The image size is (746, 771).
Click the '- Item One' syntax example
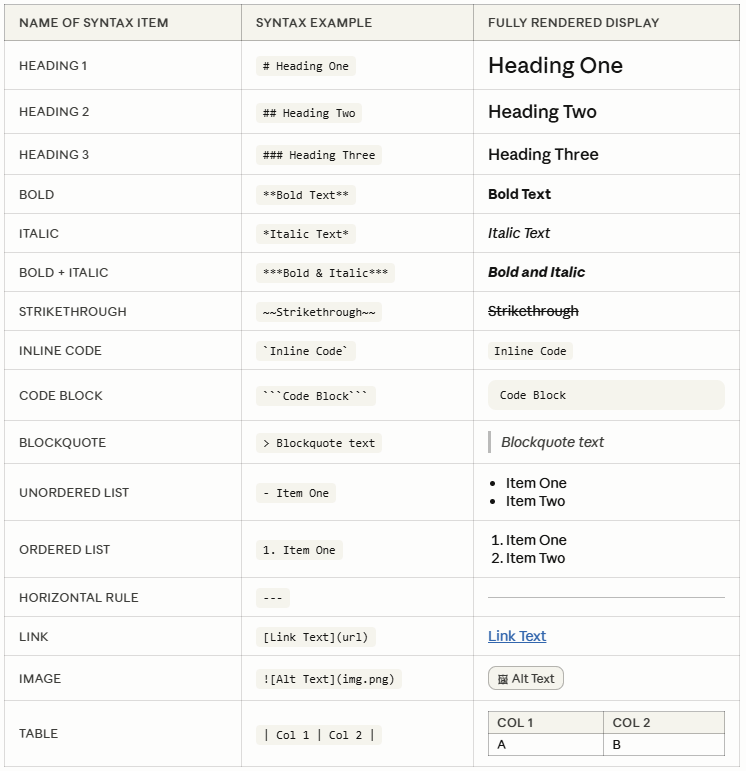click(x=296, y=493)
